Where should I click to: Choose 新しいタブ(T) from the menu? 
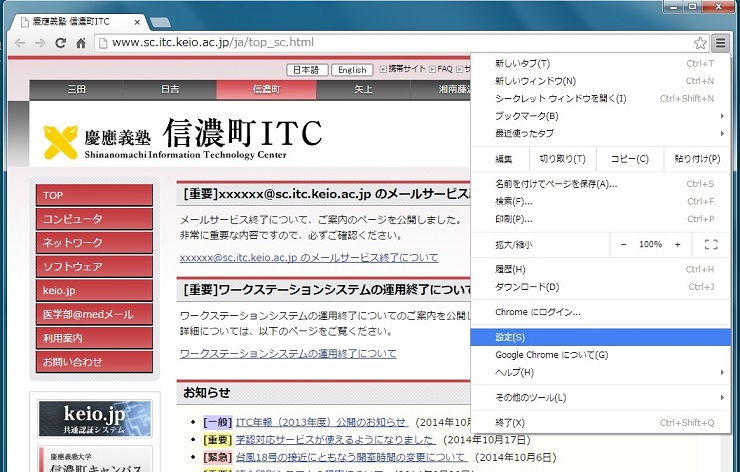[601, 64]
